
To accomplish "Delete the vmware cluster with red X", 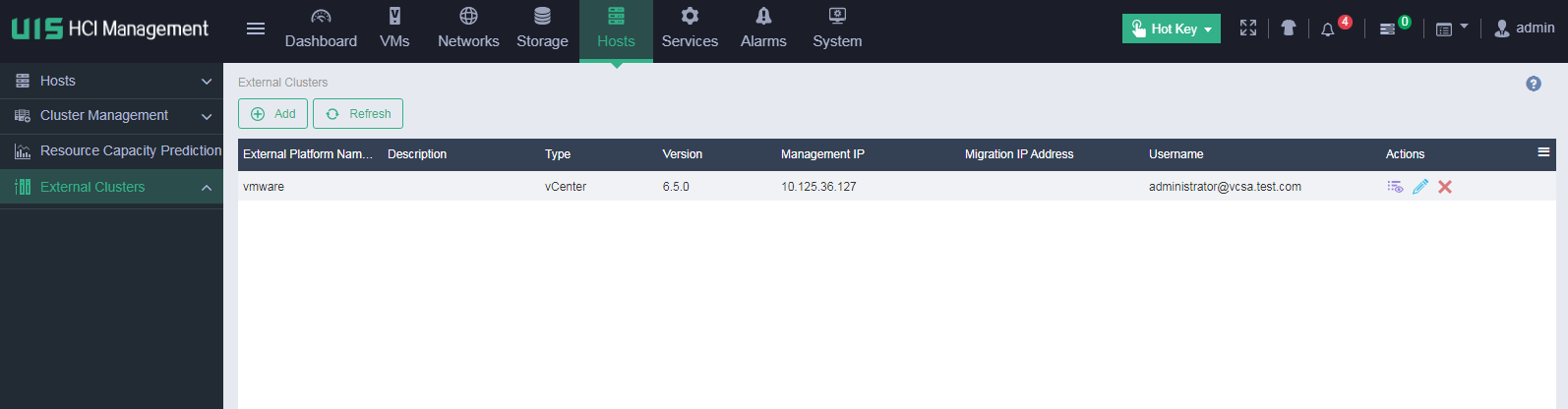I will coord(1445,187).
